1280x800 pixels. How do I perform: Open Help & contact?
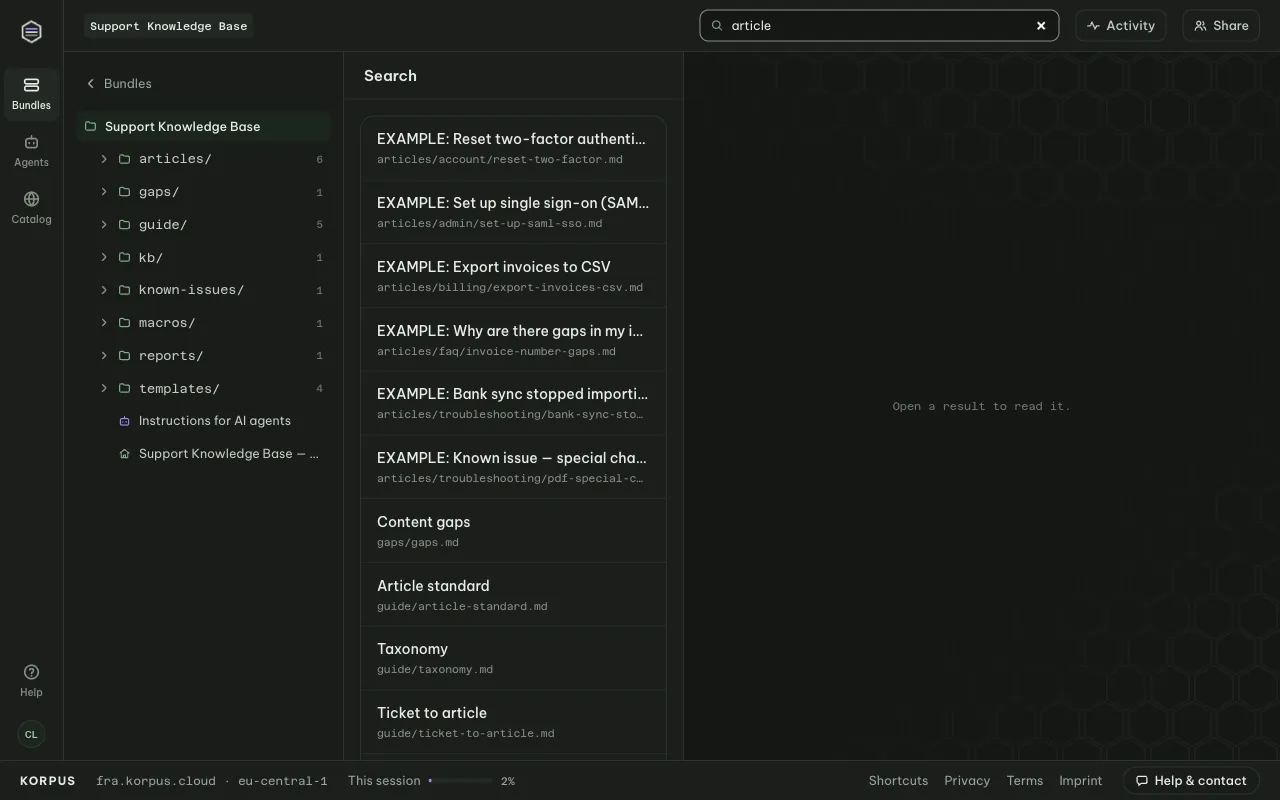pos(1191,781)
